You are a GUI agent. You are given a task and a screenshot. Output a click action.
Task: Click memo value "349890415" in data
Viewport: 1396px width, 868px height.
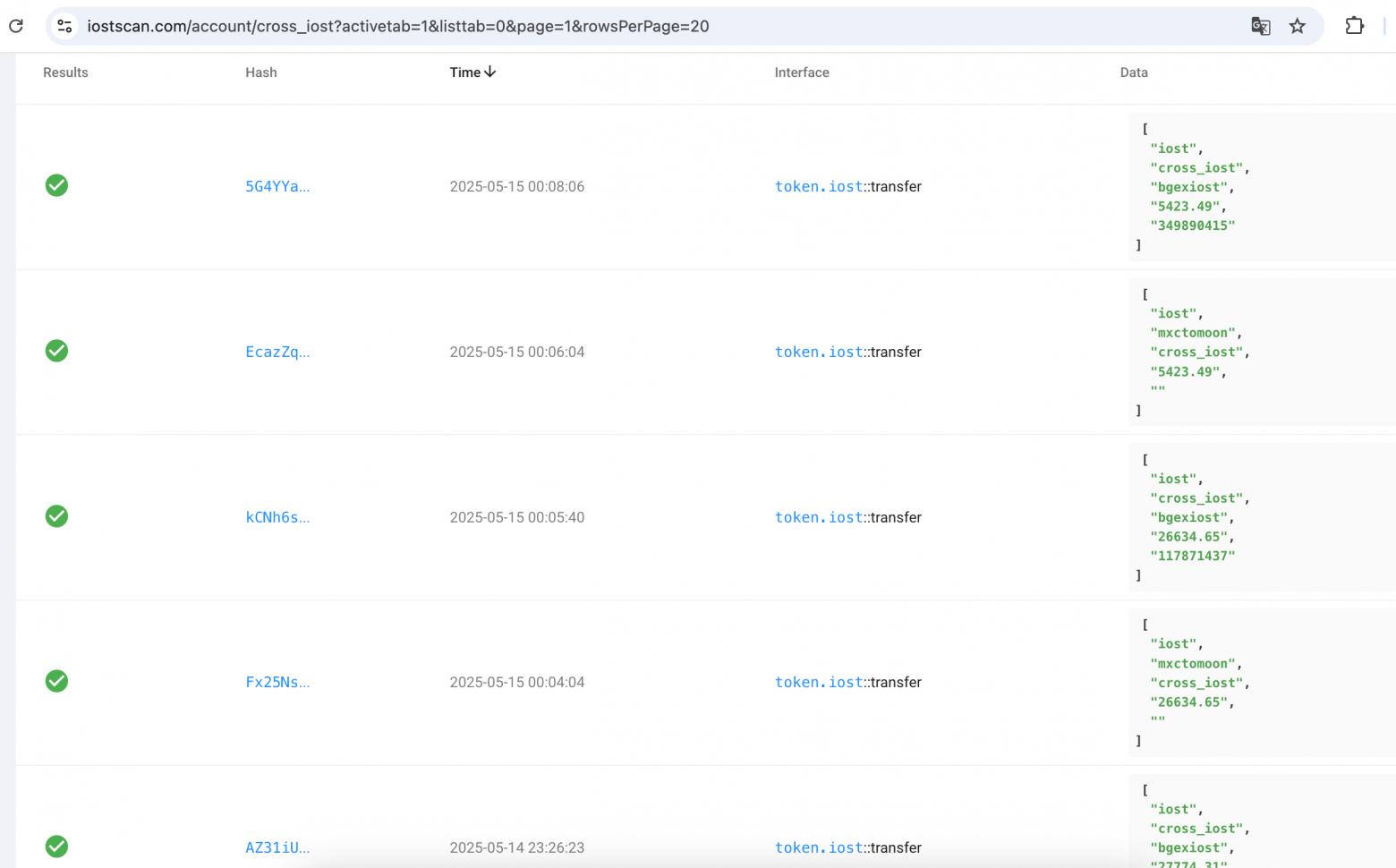tap(1193, 226)
